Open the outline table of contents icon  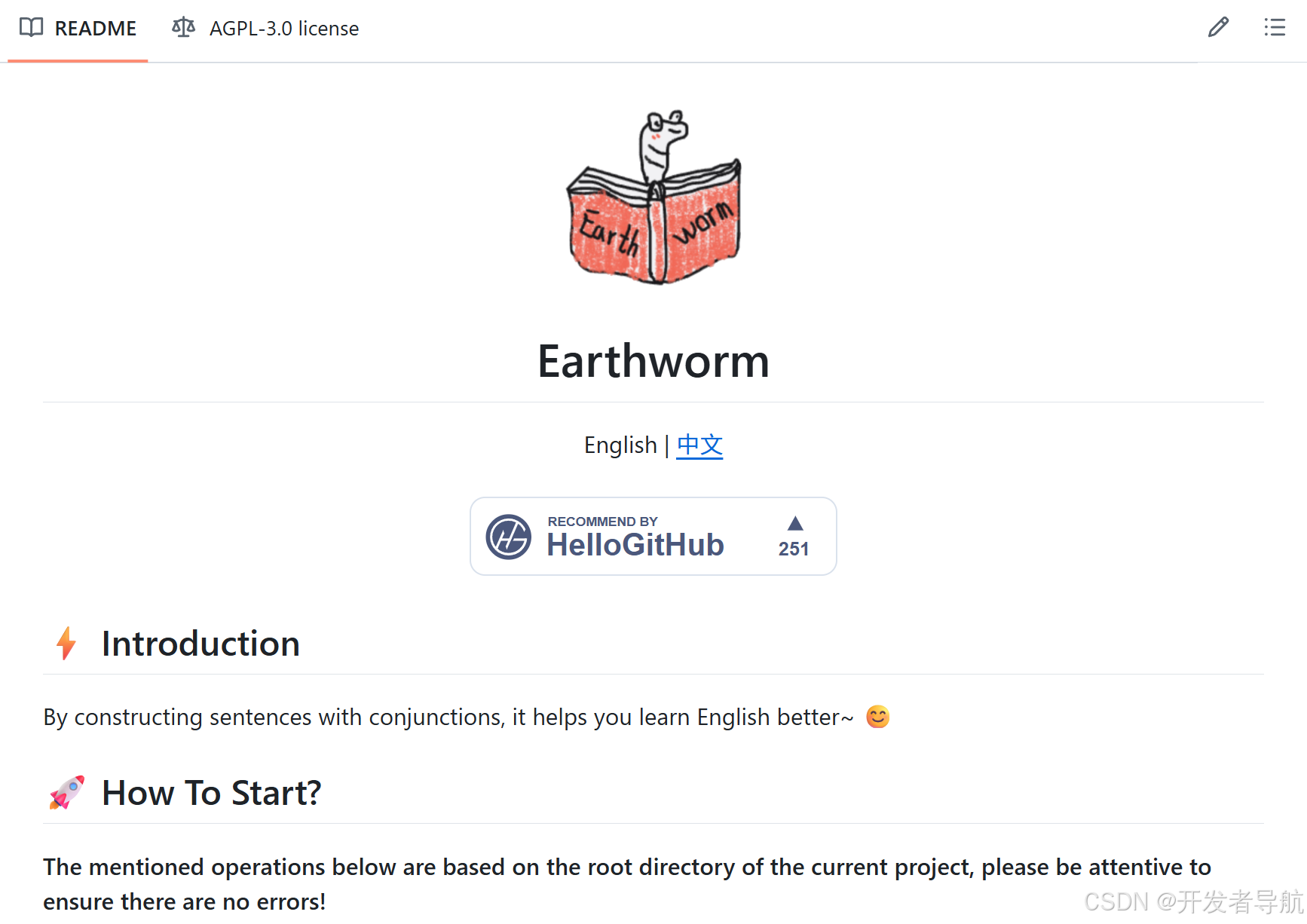point(1275,27)
